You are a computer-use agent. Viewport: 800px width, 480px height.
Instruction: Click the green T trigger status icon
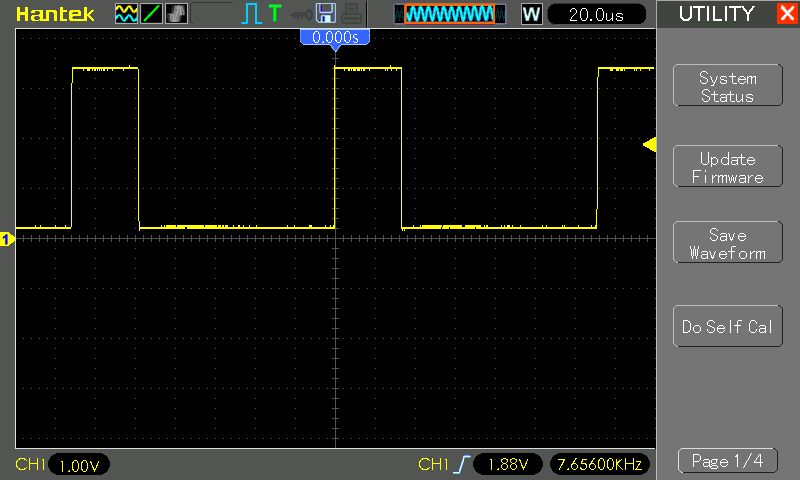[x=274, y=14]
